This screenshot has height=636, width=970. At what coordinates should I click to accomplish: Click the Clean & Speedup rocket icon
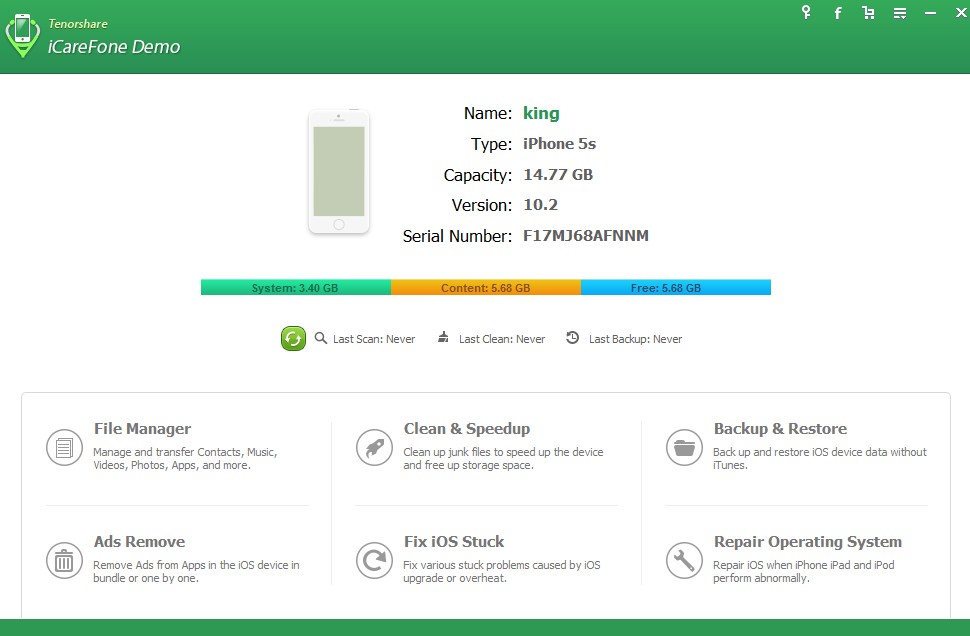click(x=374, y=447)
